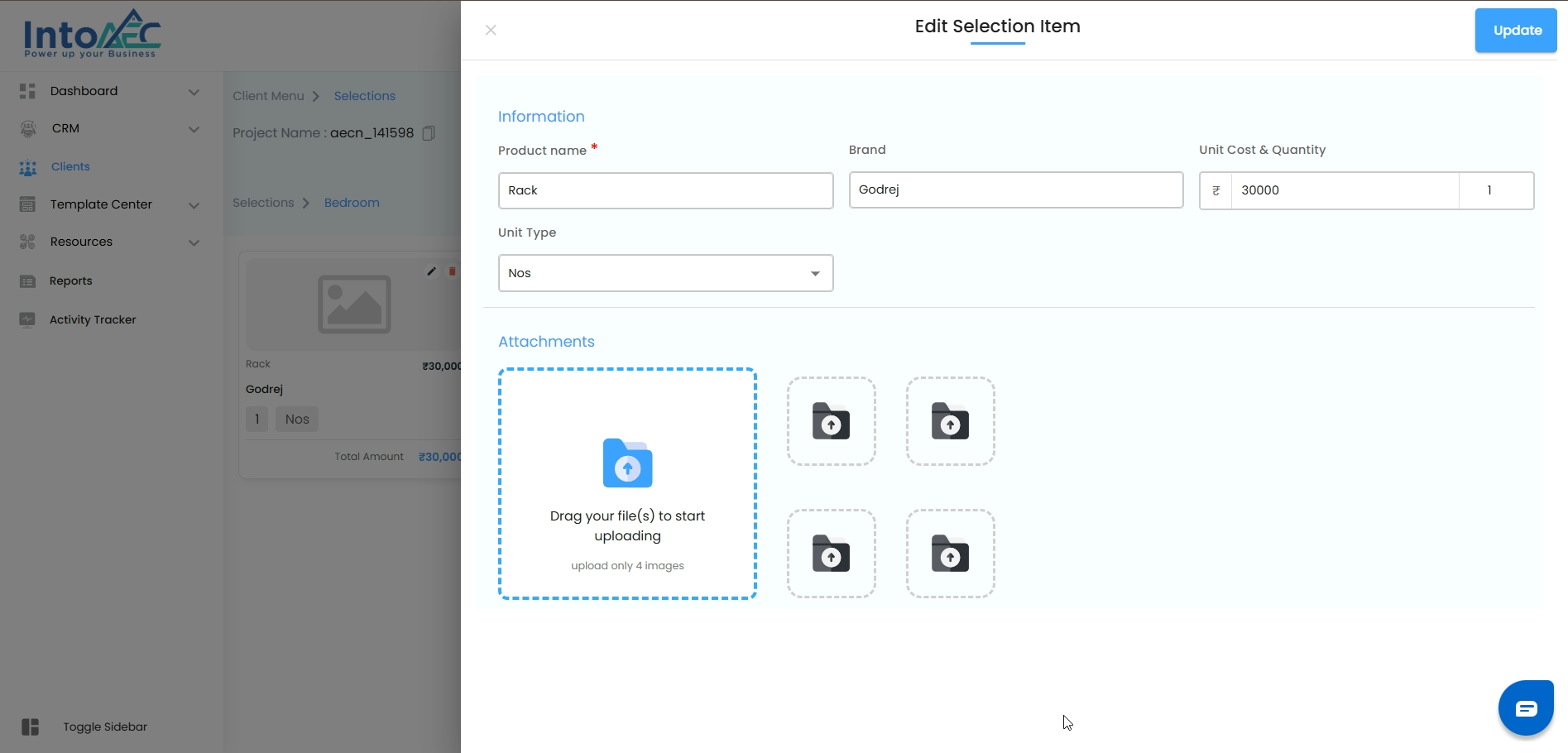1568x753 pixels.
Task: Click the Attachments section heading
Action: [546, 342]
